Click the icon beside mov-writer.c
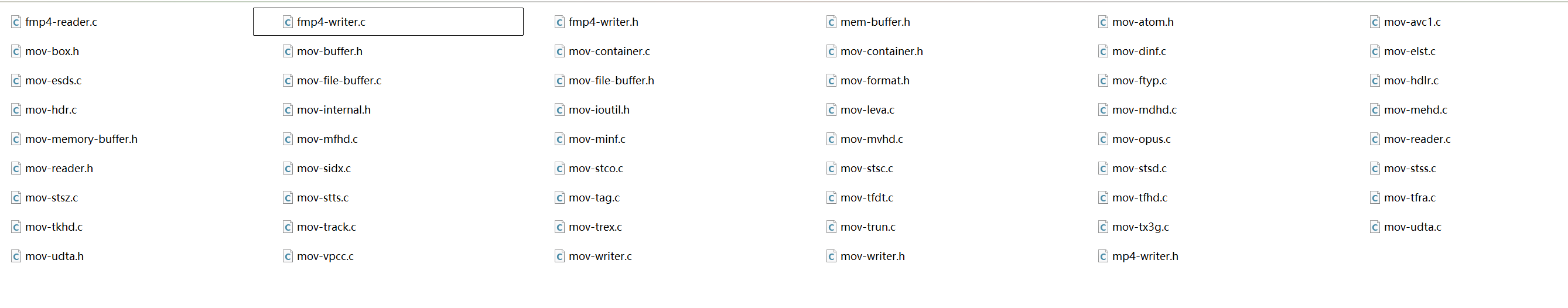 (559, 256)
